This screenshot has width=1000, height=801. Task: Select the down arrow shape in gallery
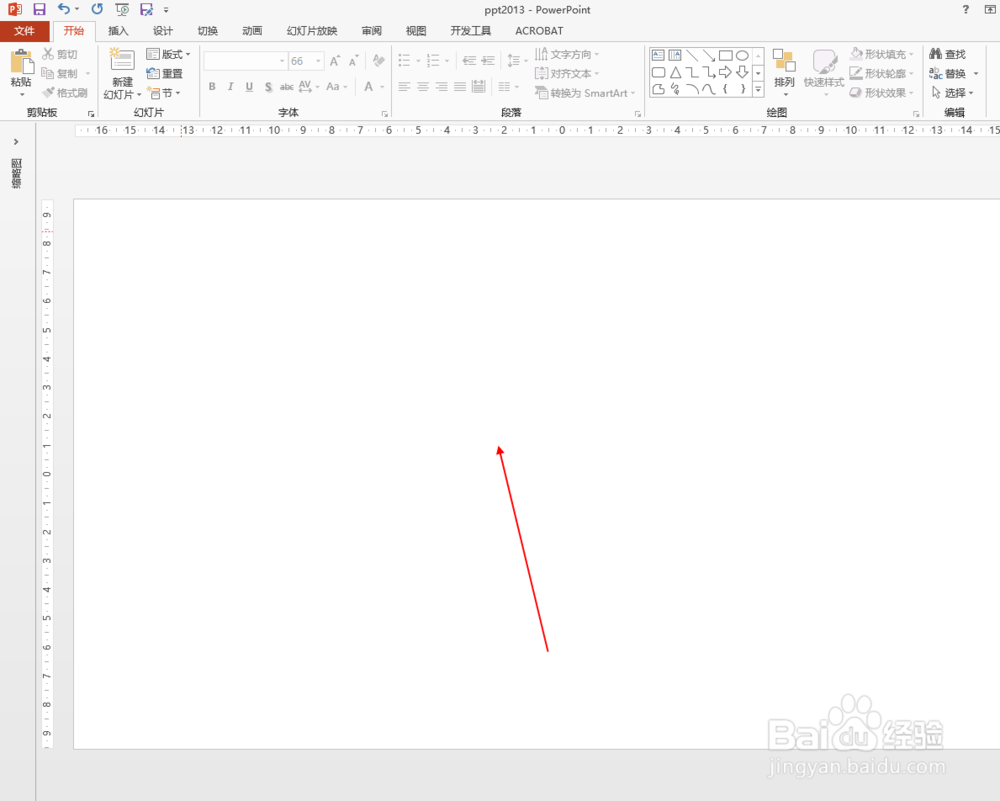tap(742, 72)
